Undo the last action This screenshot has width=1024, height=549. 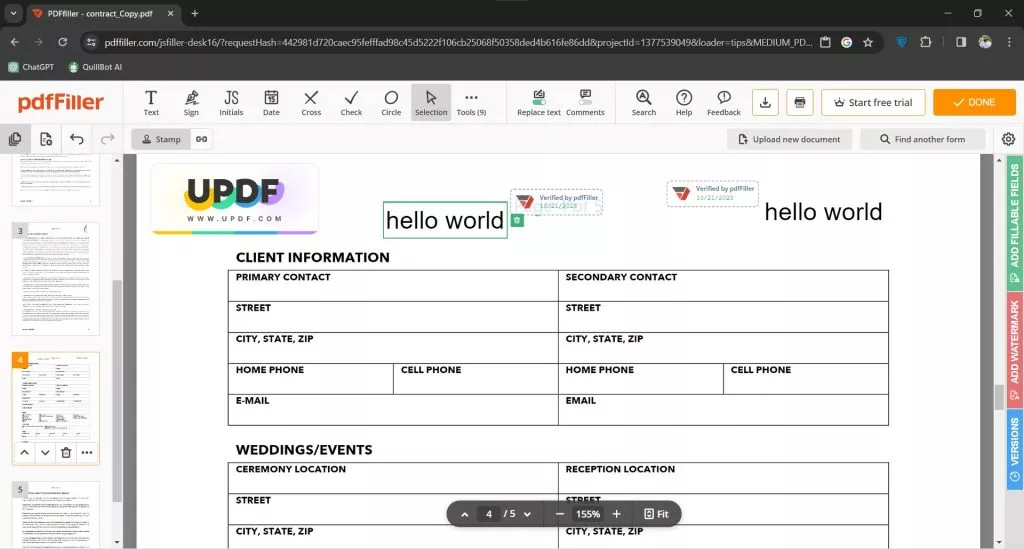pyautogui.click(x=76, y=139)
